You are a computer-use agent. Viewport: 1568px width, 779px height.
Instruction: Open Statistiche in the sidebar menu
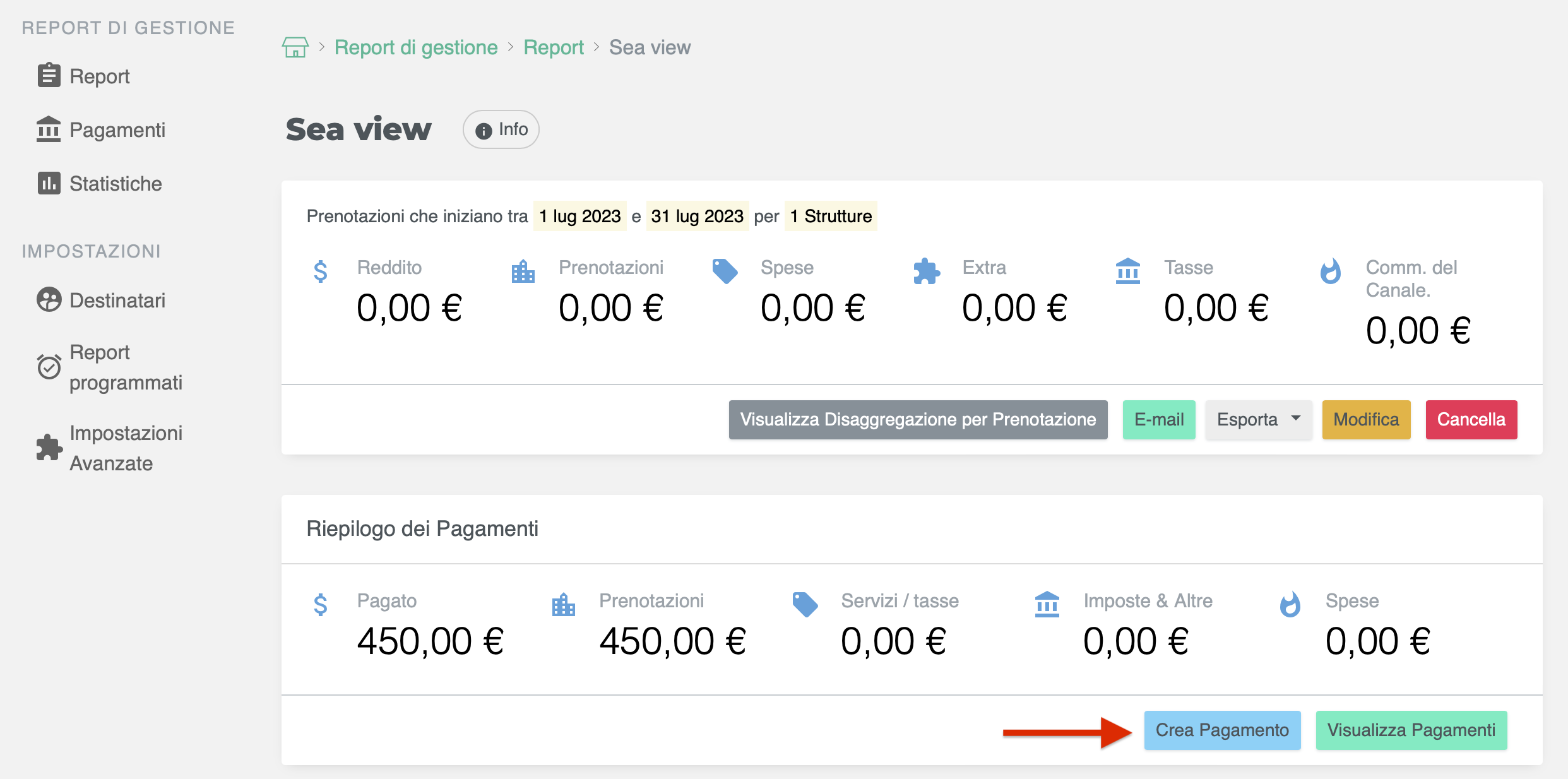(x=116, y=184)
